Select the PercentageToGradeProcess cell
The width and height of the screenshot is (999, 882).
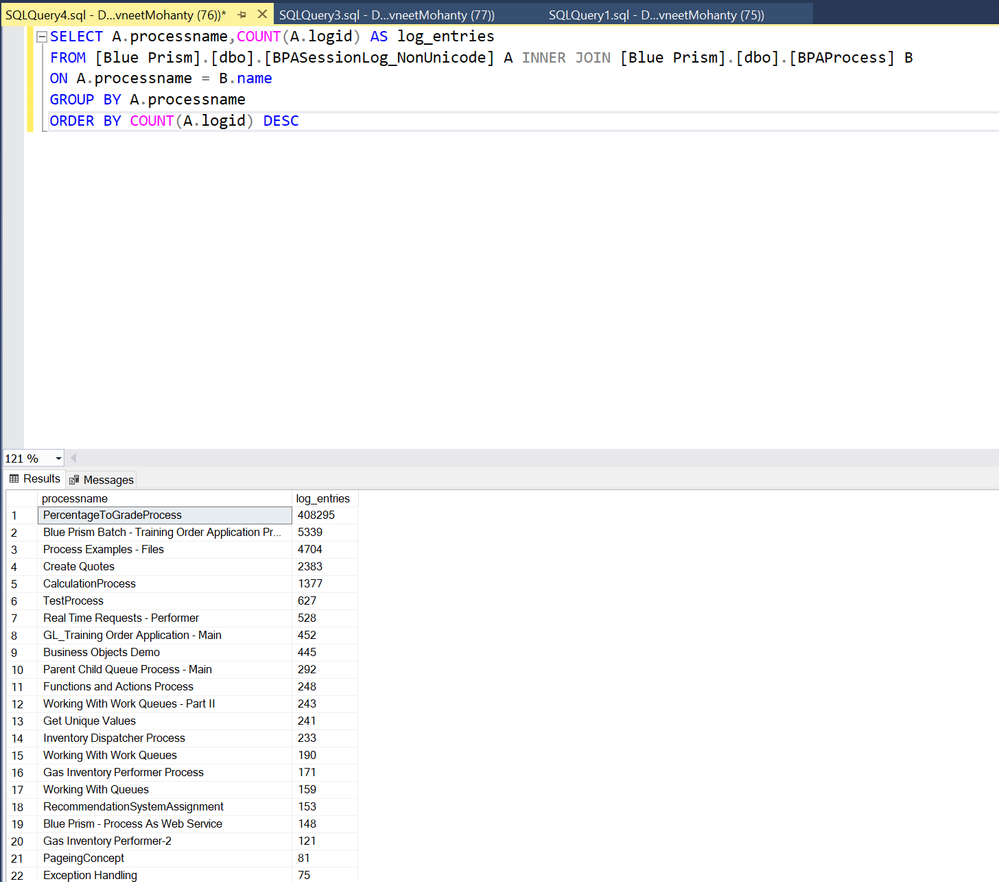(x=165, y=515)
